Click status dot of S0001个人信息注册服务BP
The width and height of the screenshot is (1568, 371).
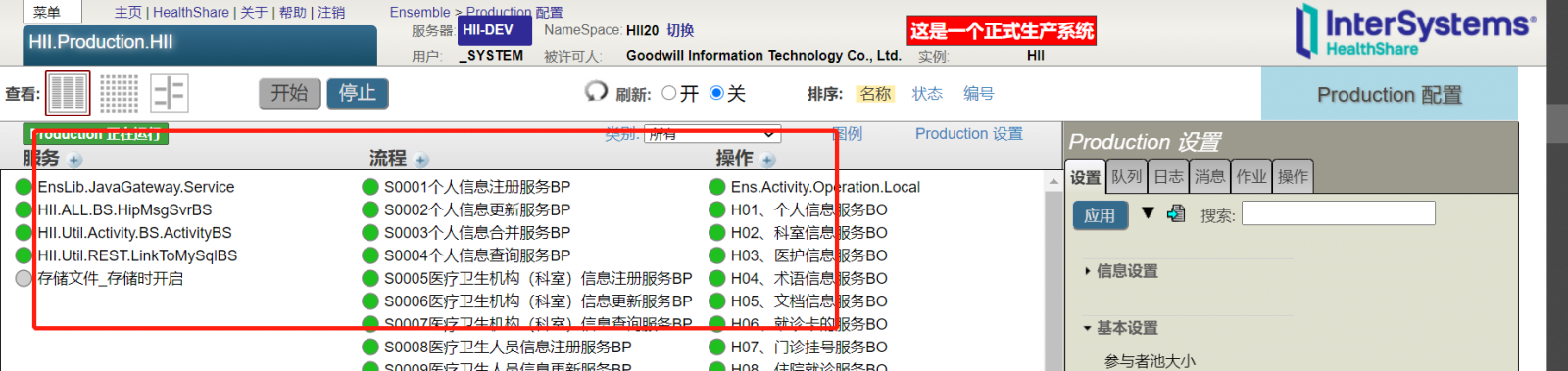click(x=370, y=186)
